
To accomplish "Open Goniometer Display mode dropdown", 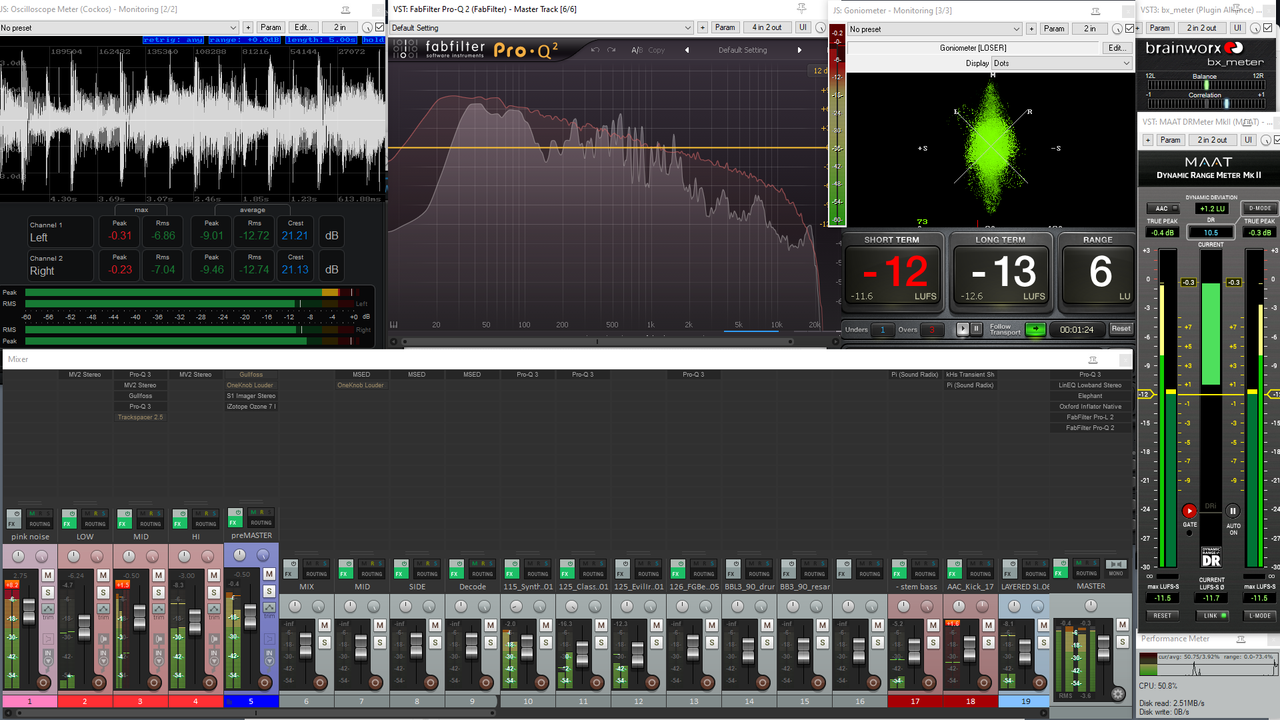I will [x=1062, y=63].
